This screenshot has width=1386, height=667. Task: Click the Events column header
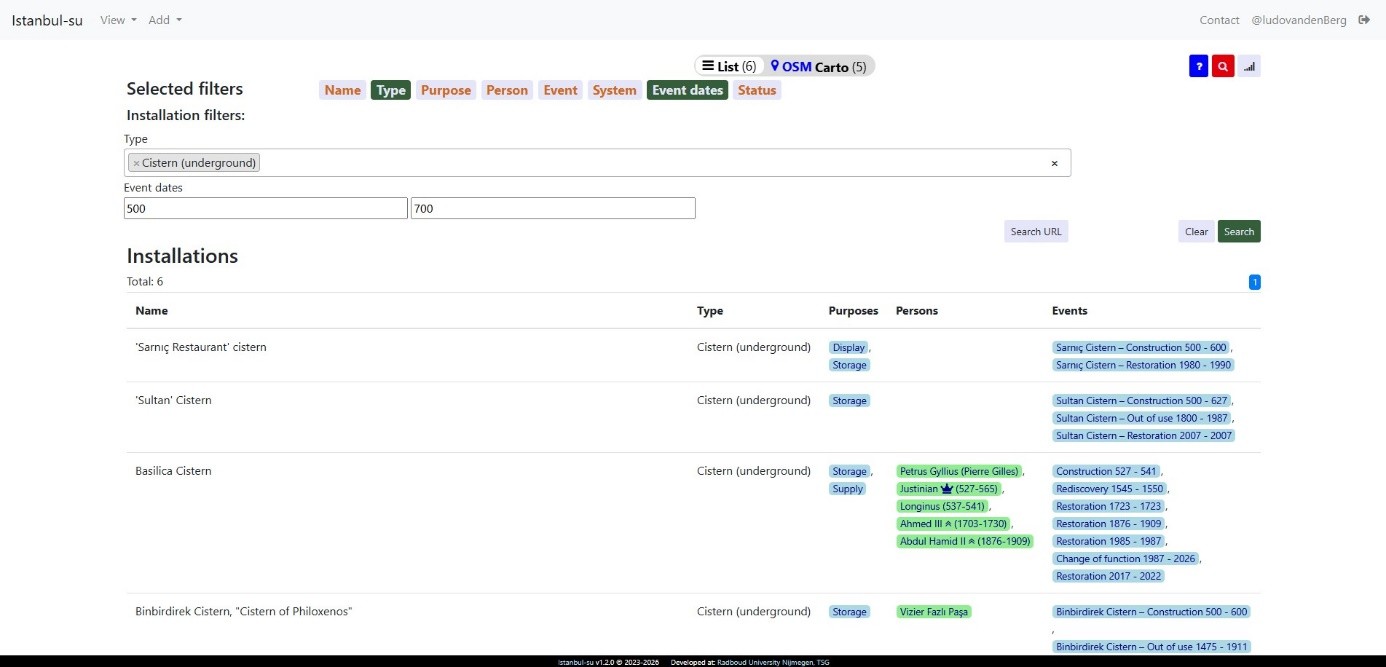tap(1069, 311)
